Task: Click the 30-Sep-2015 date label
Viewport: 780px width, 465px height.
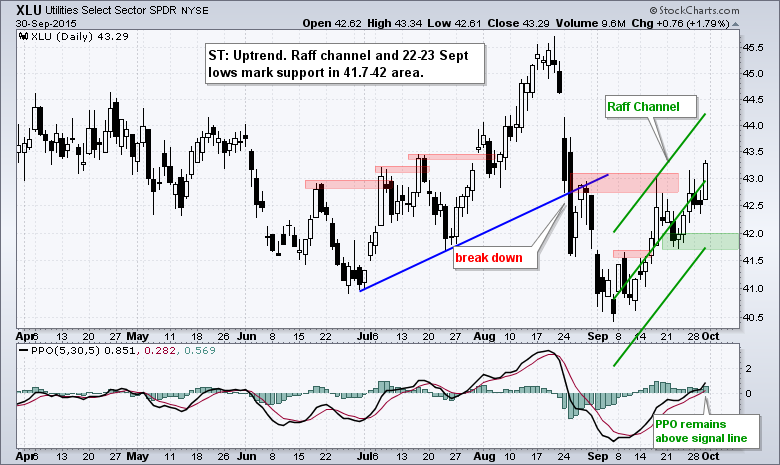Action: pyautogui.click(x=46, y=23)
